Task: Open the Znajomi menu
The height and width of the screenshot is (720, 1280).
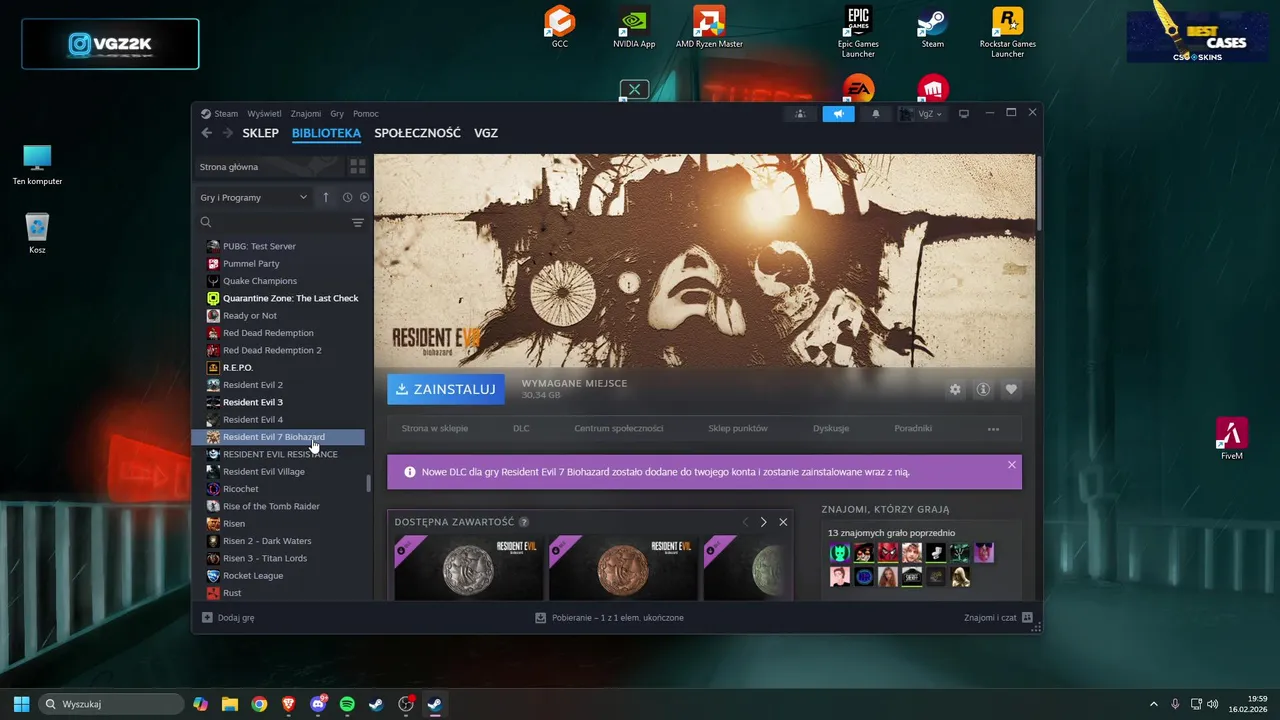Action: tap(306, 113)
